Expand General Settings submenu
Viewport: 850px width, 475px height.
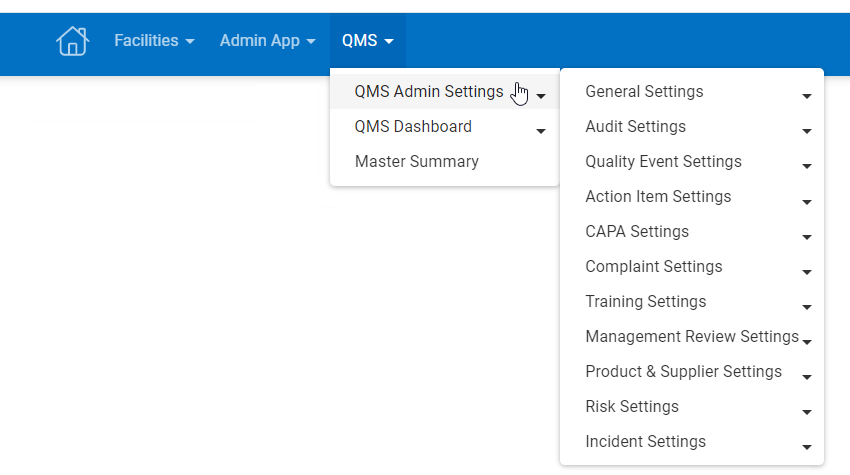tap(644, 92)
